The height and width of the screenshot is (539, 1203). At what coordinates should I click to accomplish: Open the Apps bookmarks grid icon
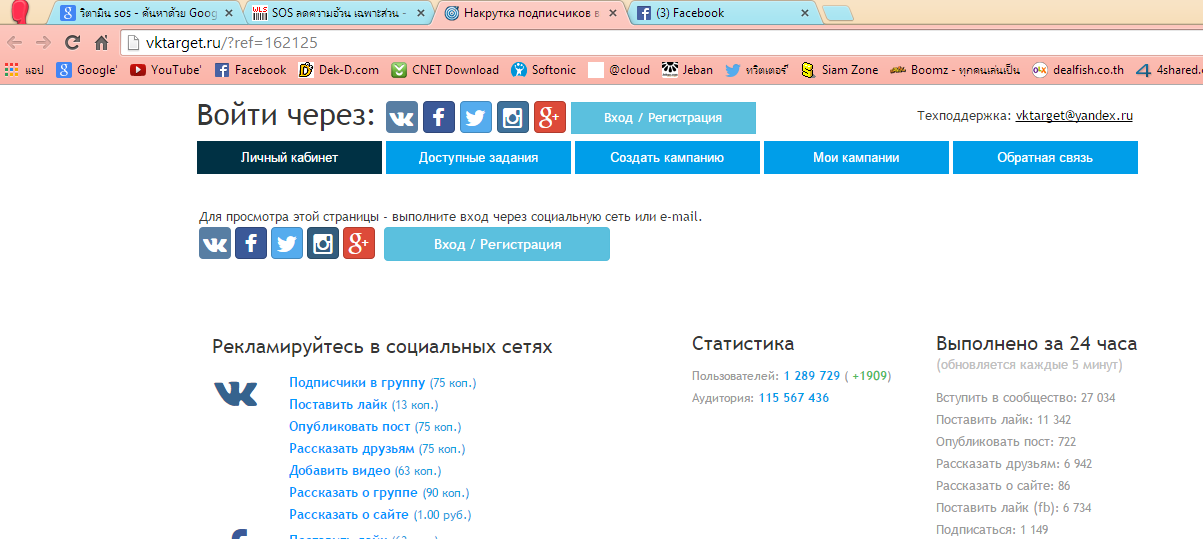point(25,70)
